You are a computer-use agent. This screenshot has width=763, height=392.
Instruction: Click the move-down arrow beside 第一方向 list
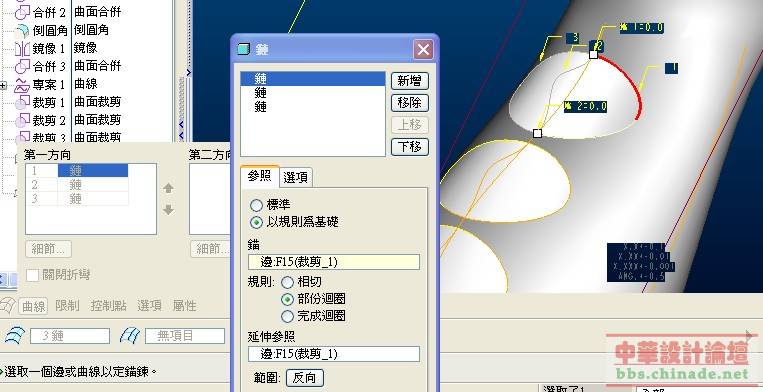coord(168,210)
